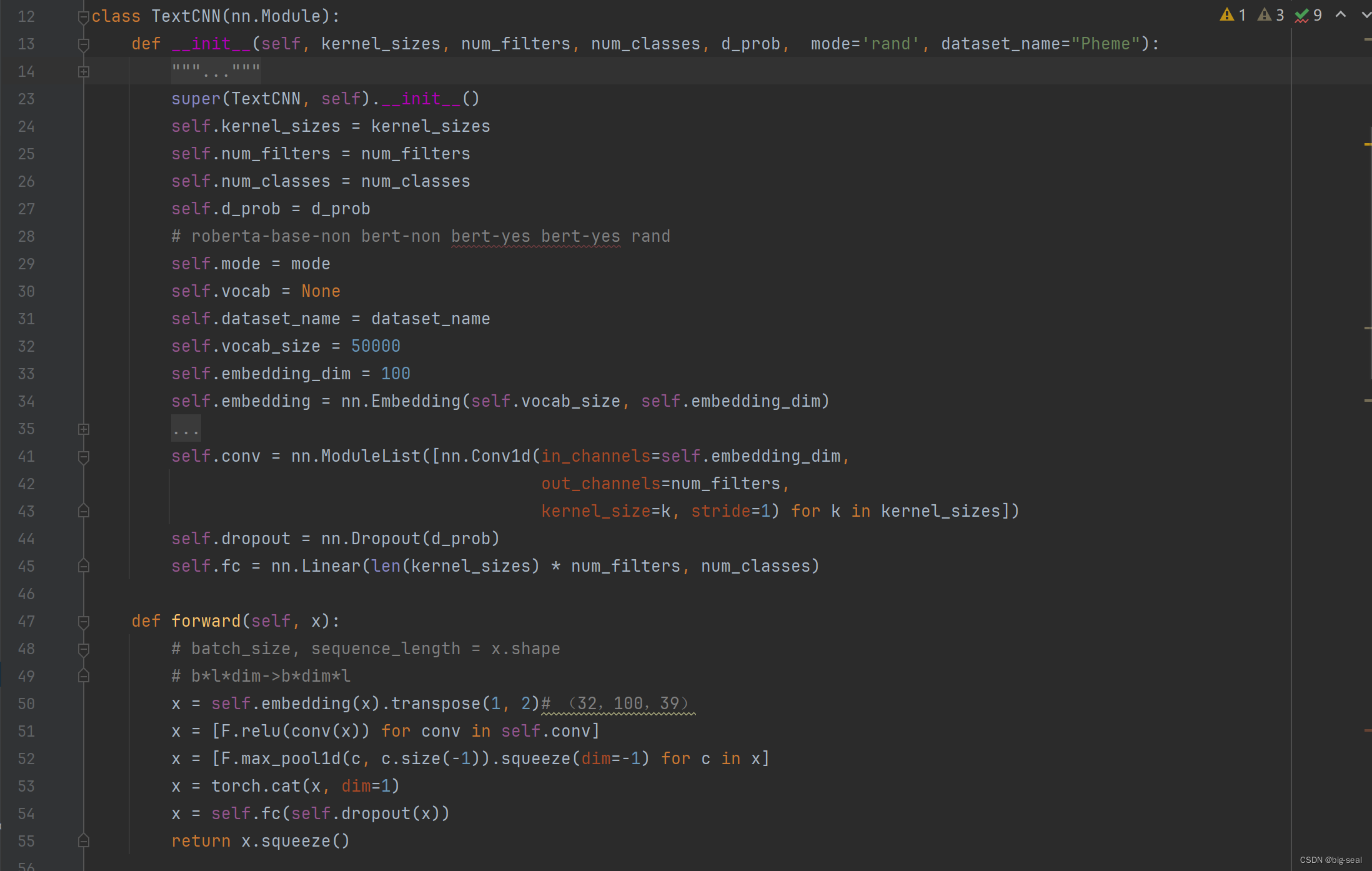Expand the folded code block at line 35
Image resolution: width=1372 pixels, height=871 pixels.
[83, 429]
